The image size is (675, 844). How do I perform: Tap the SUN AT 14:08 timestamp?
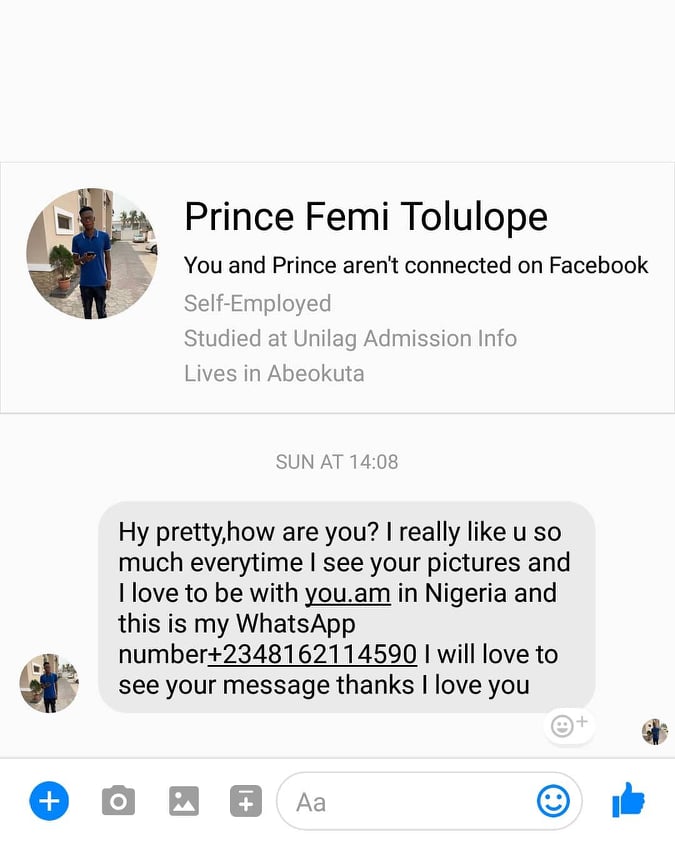337,462
